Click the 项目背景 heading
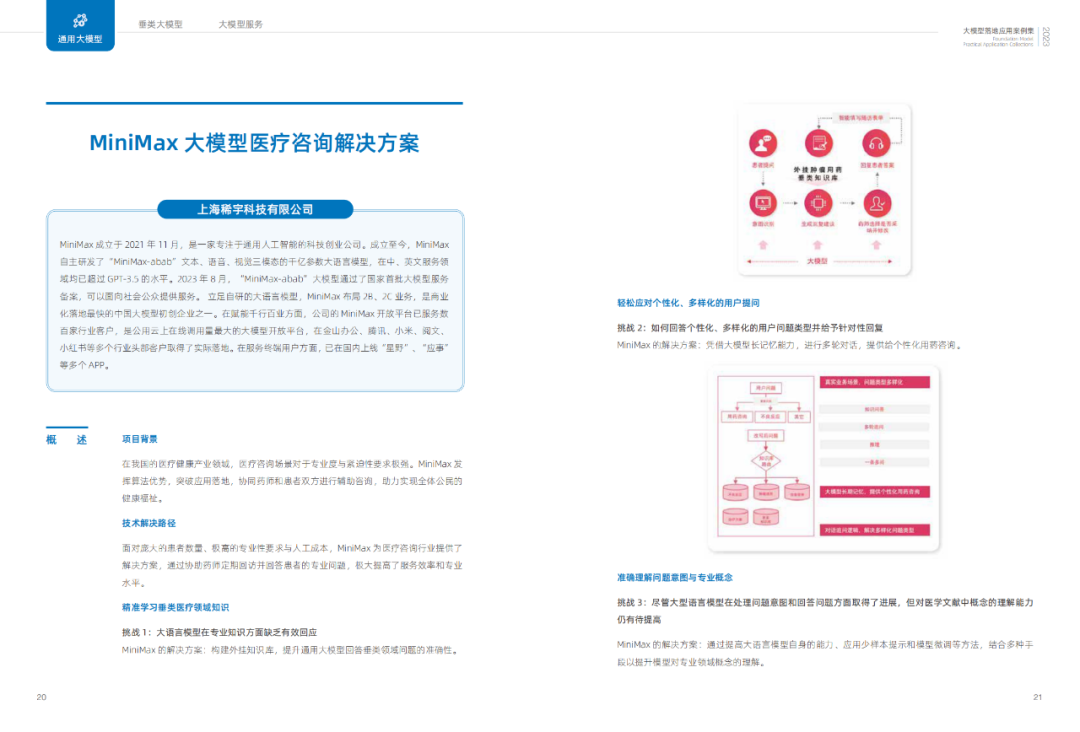 point(140,439)
